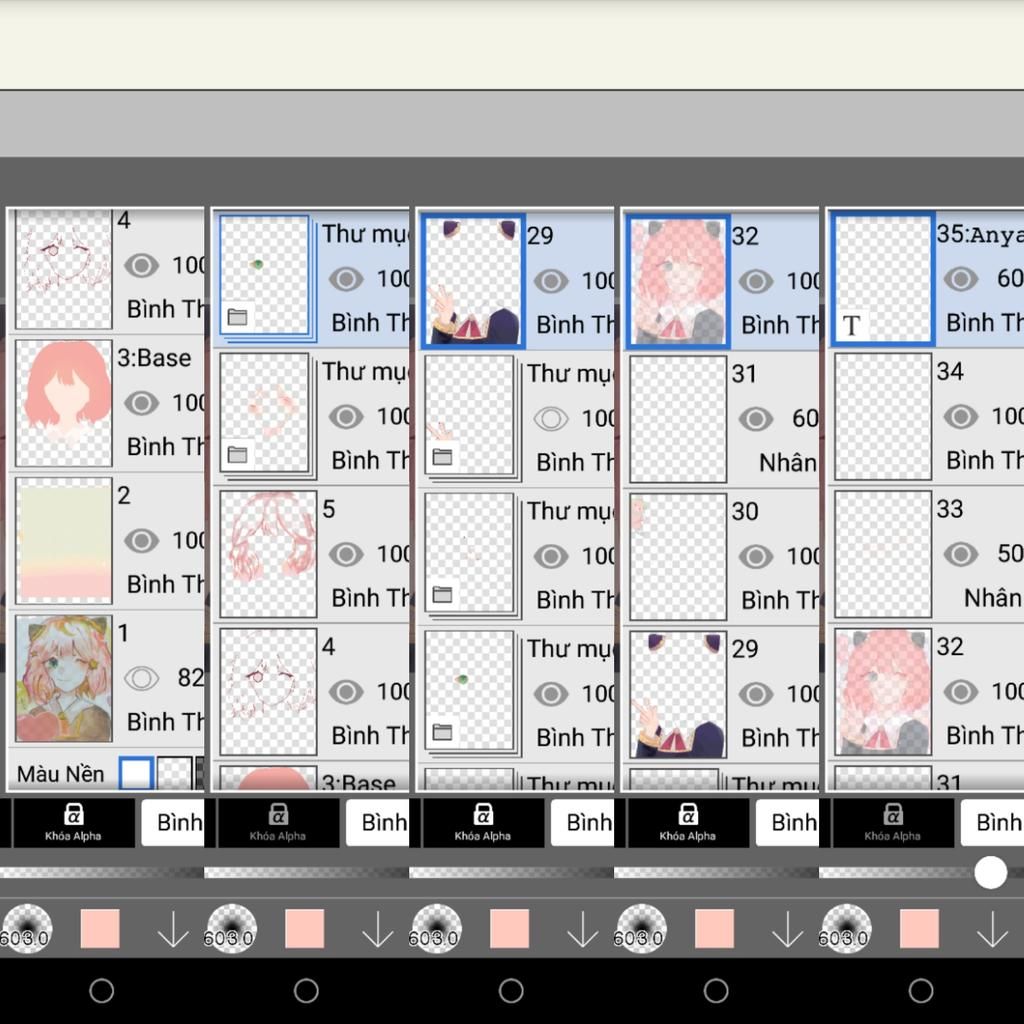
Task: Open Bình blend mode dropdown in panel showing layer 1
Action: (x=173, y=823)
